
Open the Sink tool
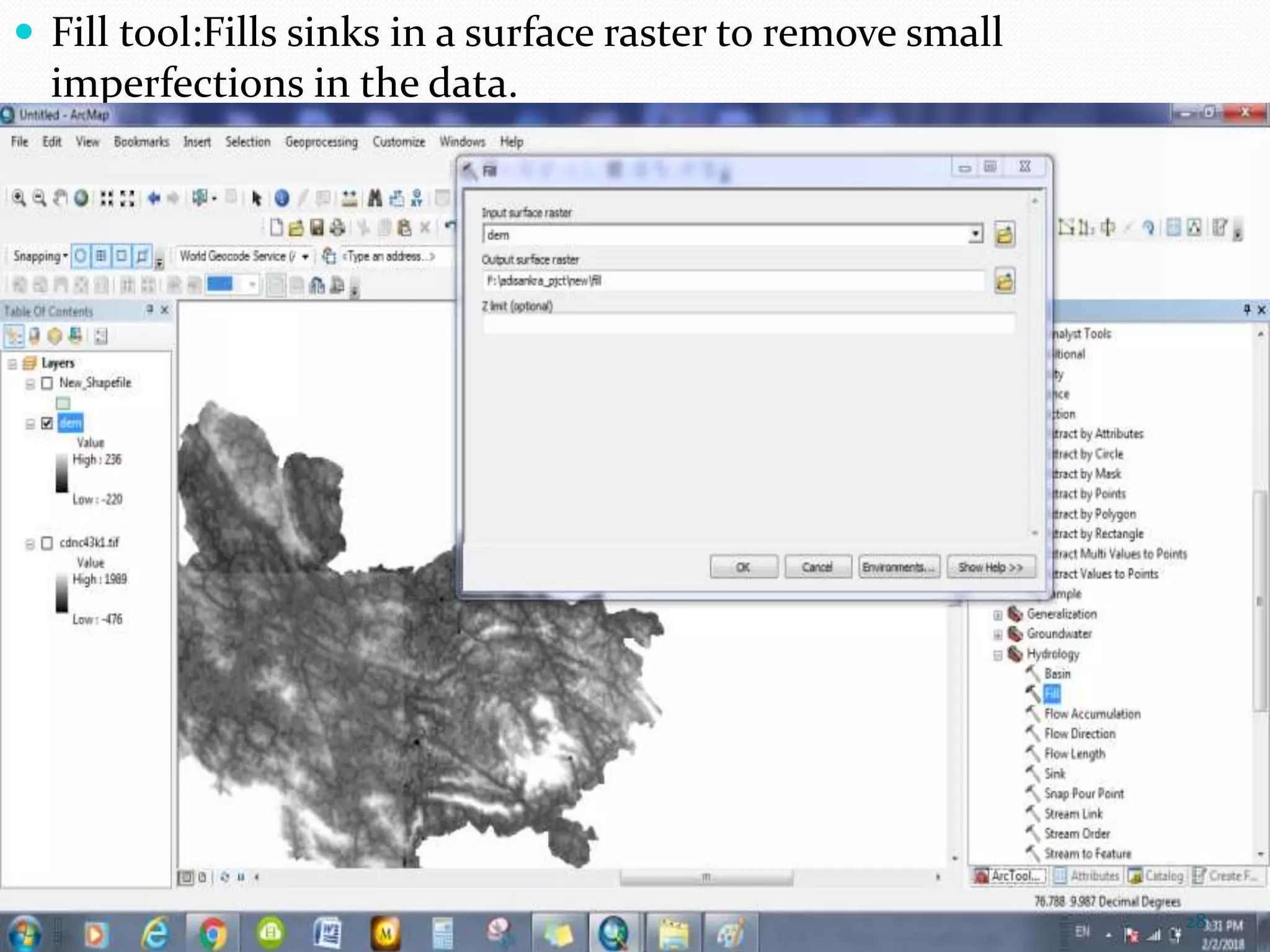click(x=1054, y=773)
